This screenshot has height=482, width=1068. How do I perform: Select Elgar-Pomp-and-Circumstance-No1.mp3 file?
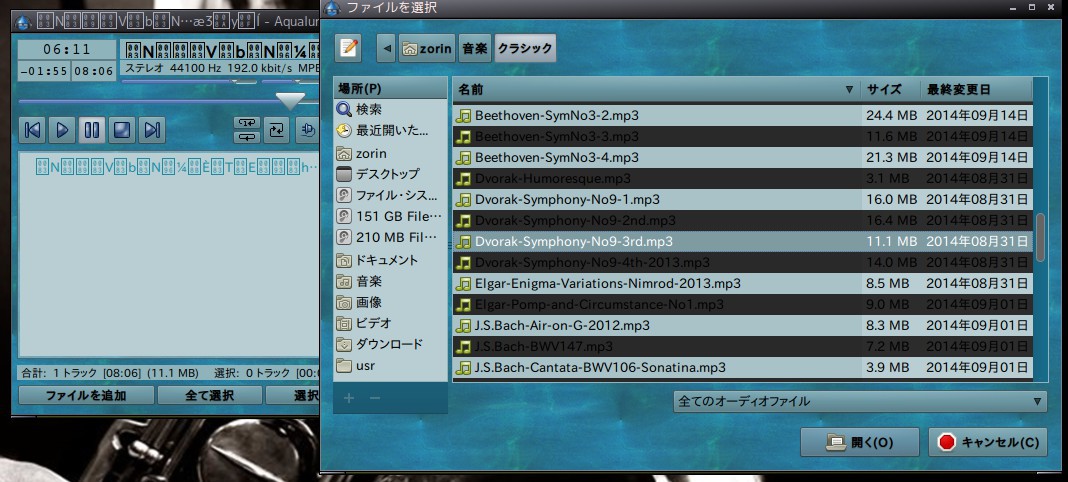point(742,305)
